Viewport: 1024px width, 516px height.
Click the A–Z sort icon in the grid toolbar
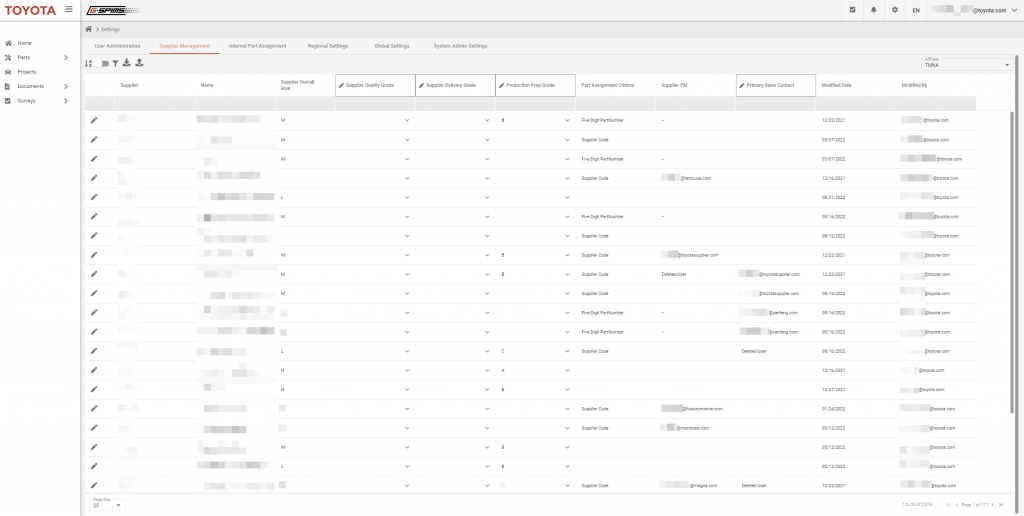click(x=89, y=63)
